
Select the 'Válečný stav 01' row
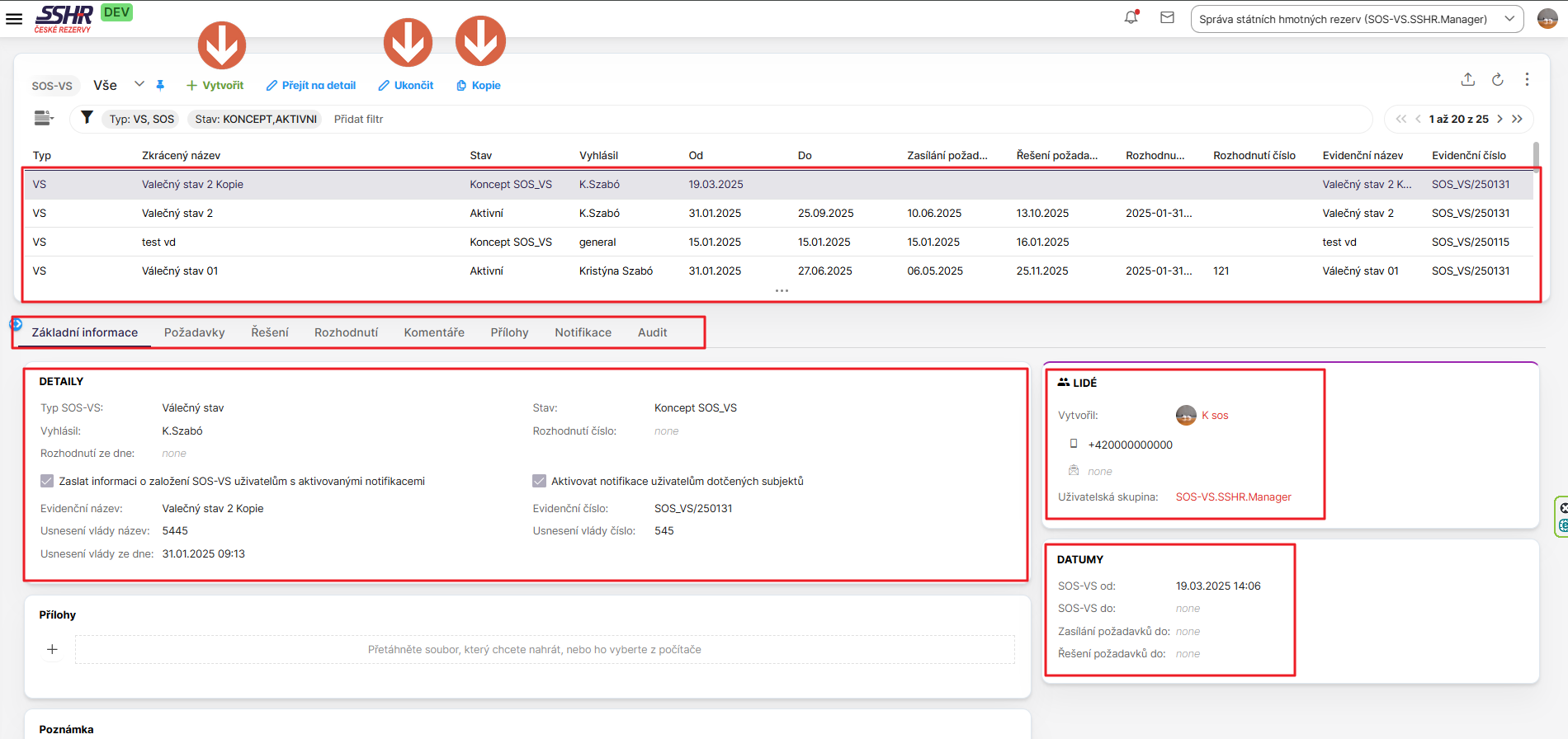[180, 271]
